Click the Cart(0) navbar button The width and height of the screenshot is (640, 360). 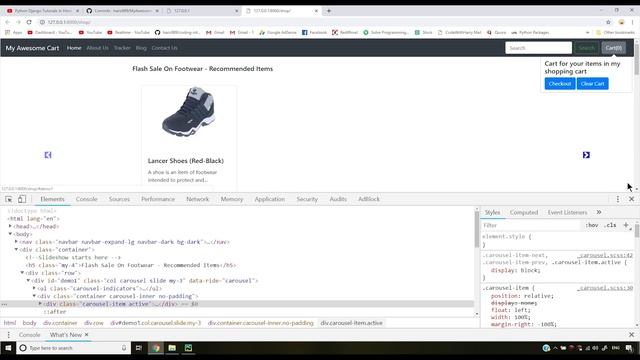click(613, 48)
